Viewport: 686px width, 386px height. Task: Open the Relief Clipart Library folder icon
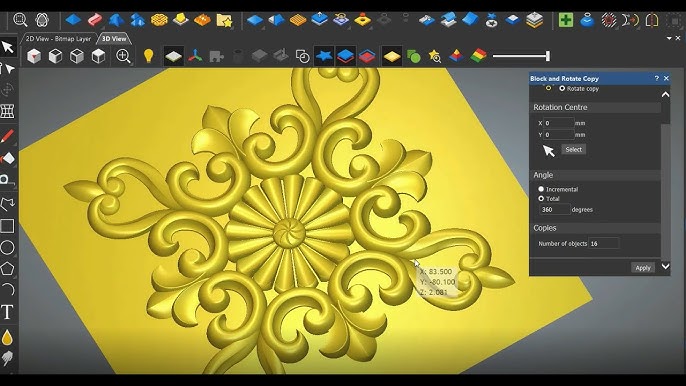point(224,20)
